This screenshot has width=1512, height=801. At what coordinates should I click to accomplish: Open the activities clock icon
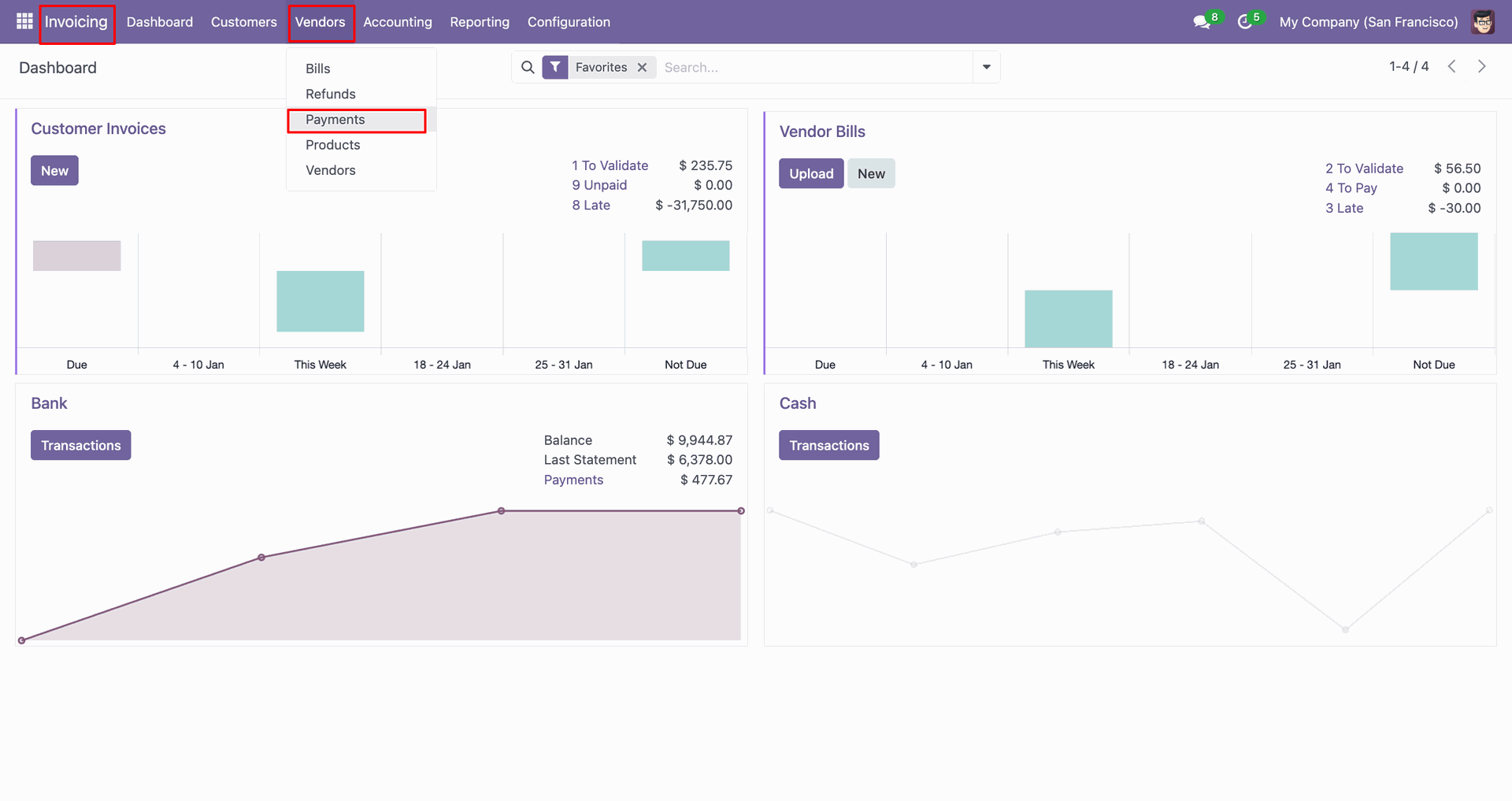(1244, 22)
